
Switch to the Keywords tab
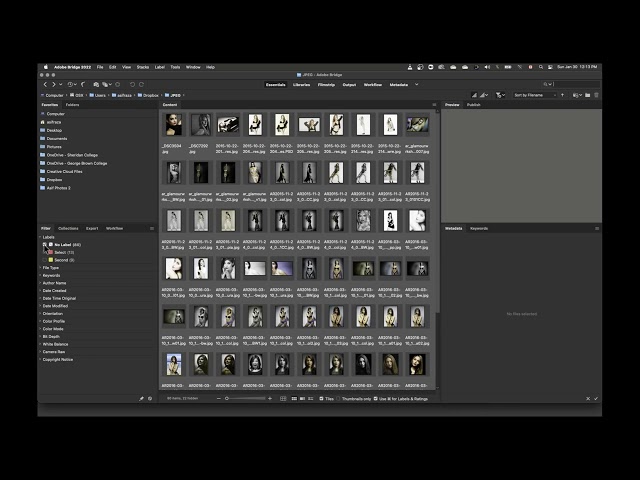[479, 229]
